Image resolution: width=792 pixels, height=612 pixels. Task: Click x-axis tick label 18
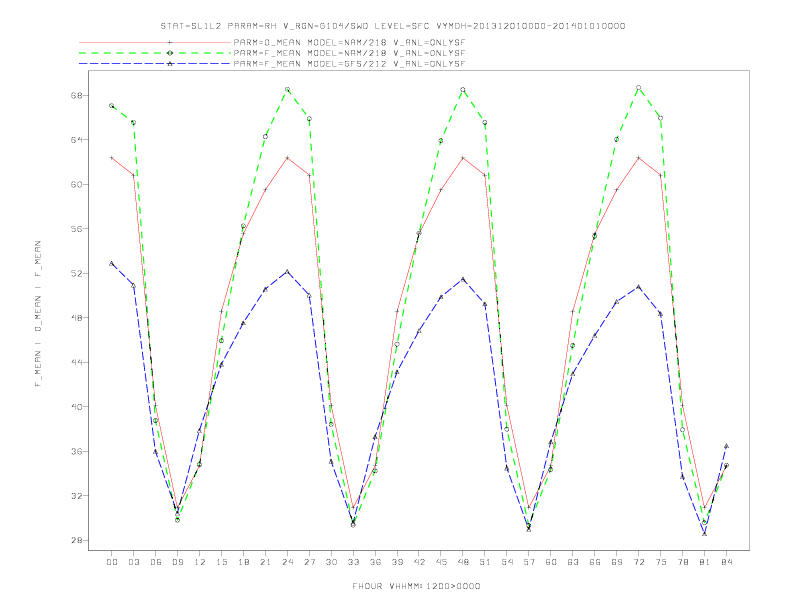point(243,562)
